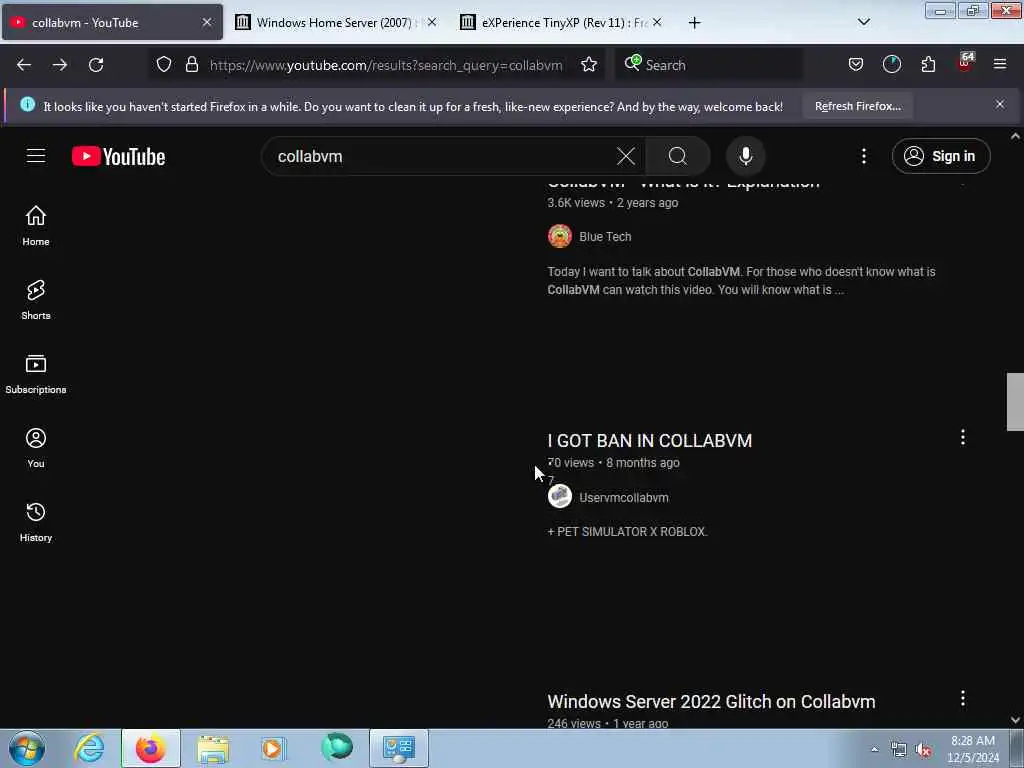
Task: Click the circular timer toolbar icon
Action: point(891,64)
